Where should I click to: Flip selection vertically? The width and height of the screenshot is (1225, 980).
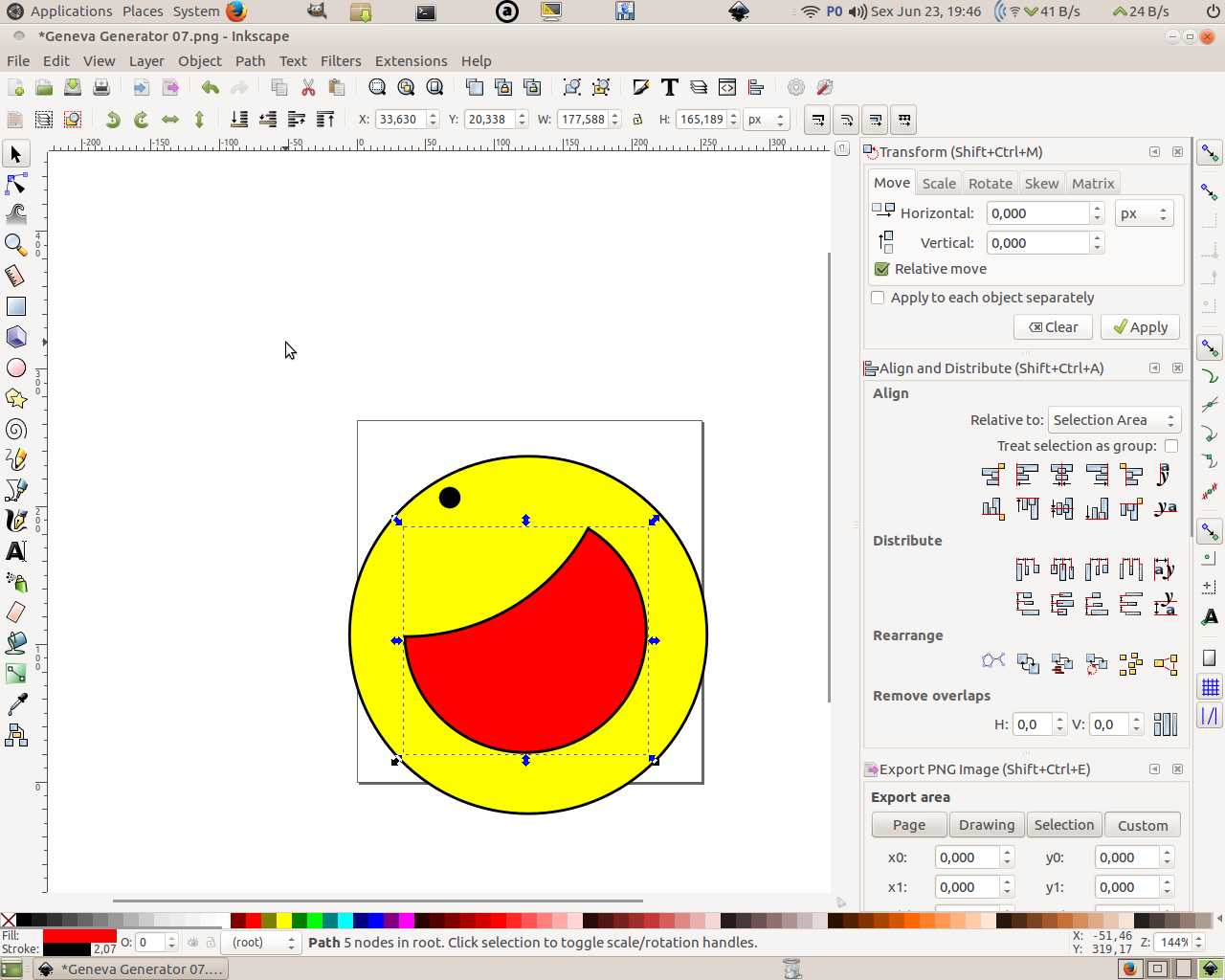point(199,120)
